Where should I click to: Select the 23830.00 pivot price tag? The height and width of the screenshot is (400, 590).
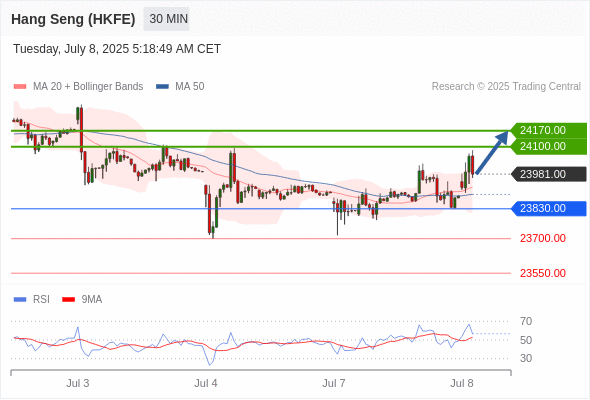[549, 208]
